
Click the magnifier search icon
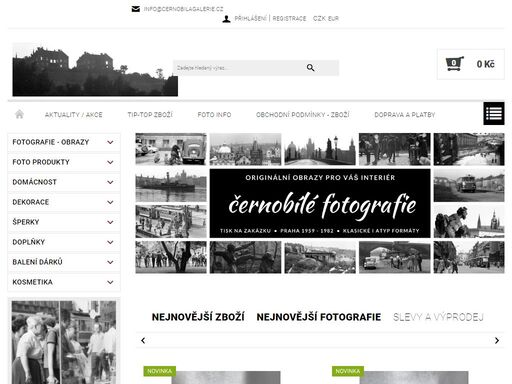pos(310,68)
